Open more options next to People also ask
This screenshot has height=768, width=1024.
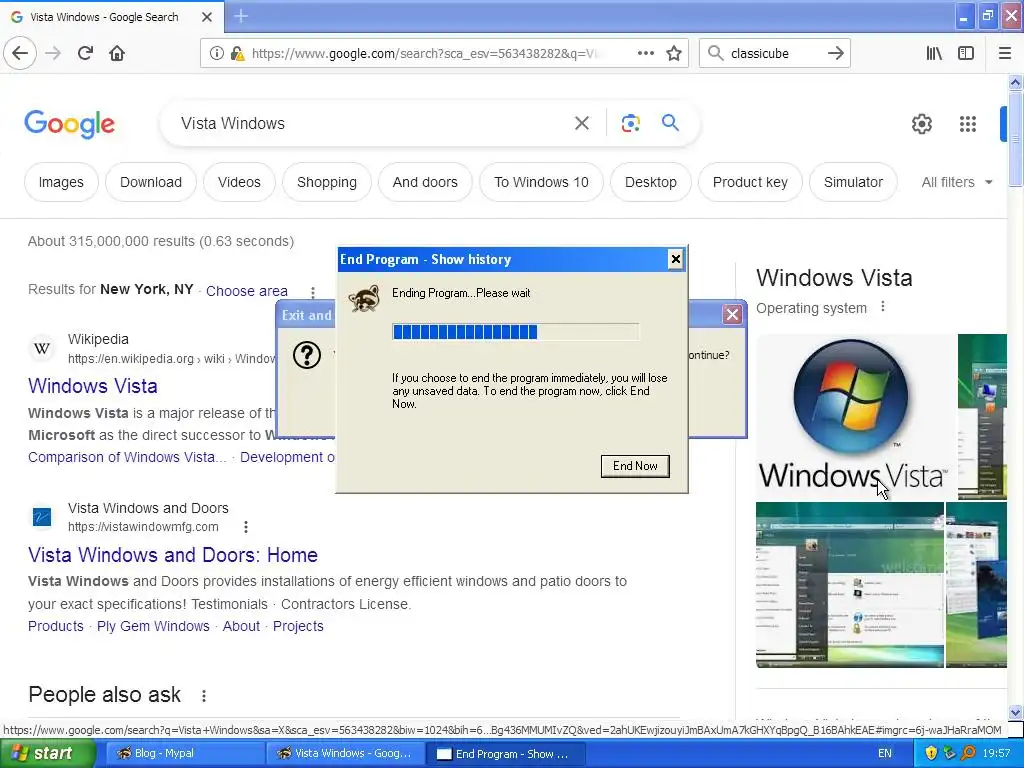(x=204, y=696)
